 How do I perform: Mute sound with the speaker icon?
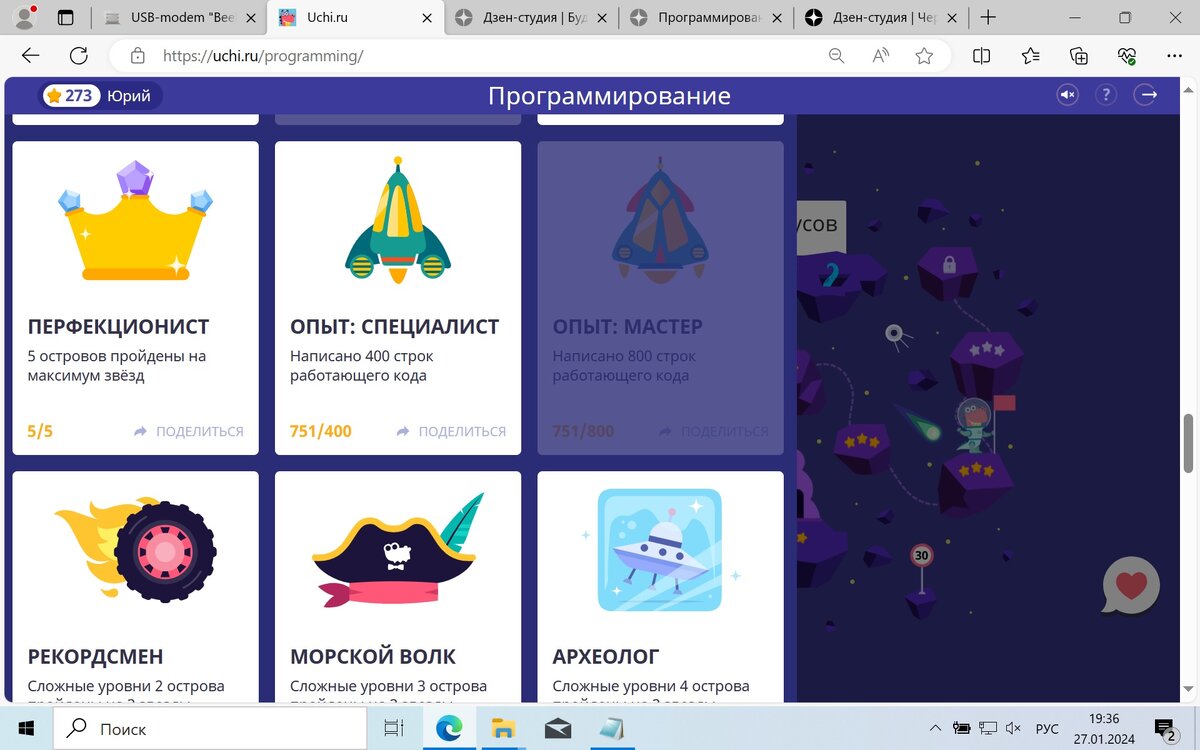pos(1068,95)
